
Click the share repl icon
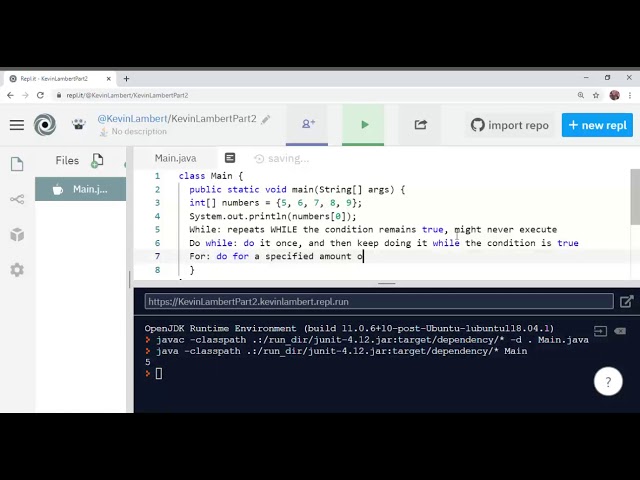(x=420, y=124)
